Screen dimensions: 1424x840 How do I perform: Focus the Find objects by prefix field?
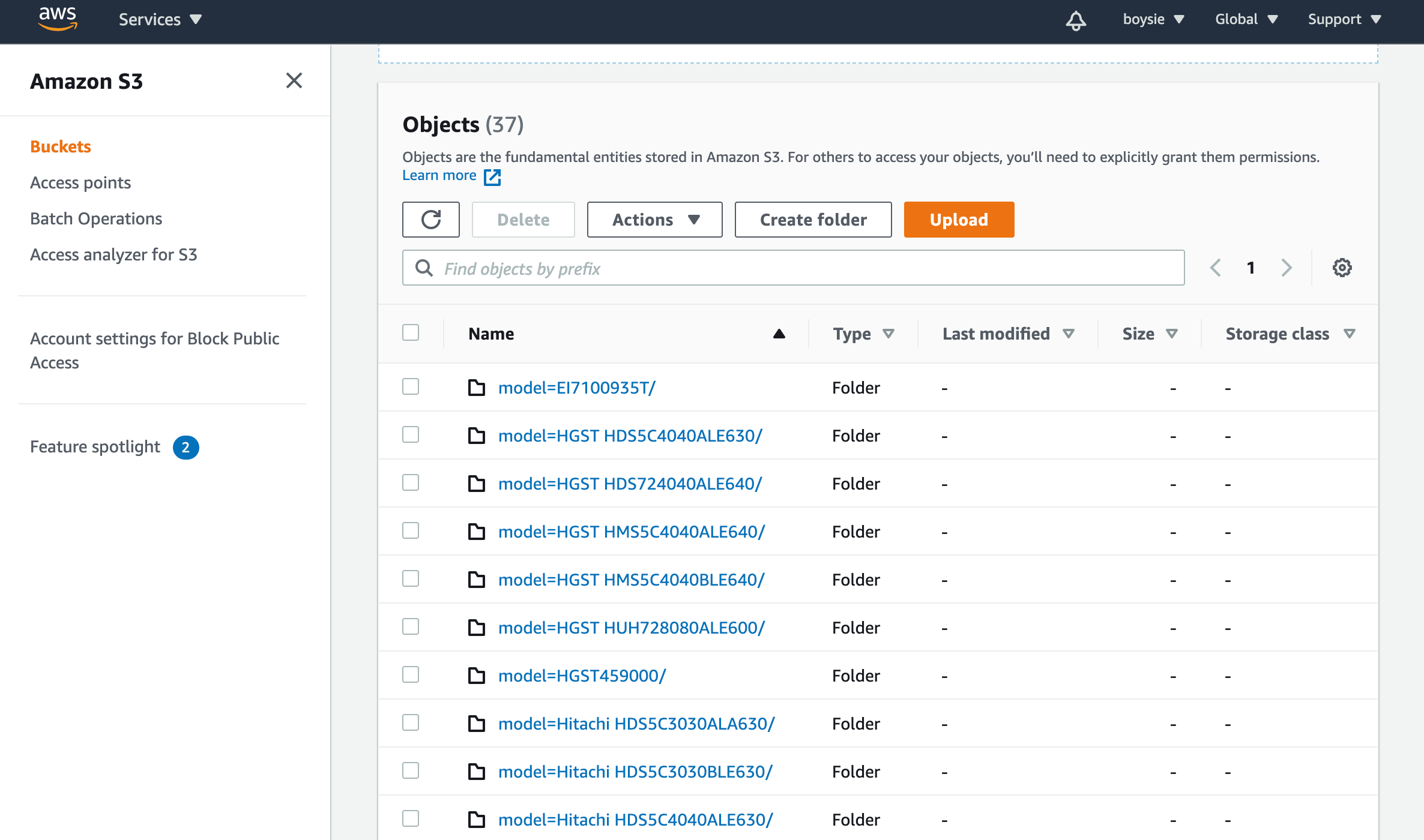793,268
